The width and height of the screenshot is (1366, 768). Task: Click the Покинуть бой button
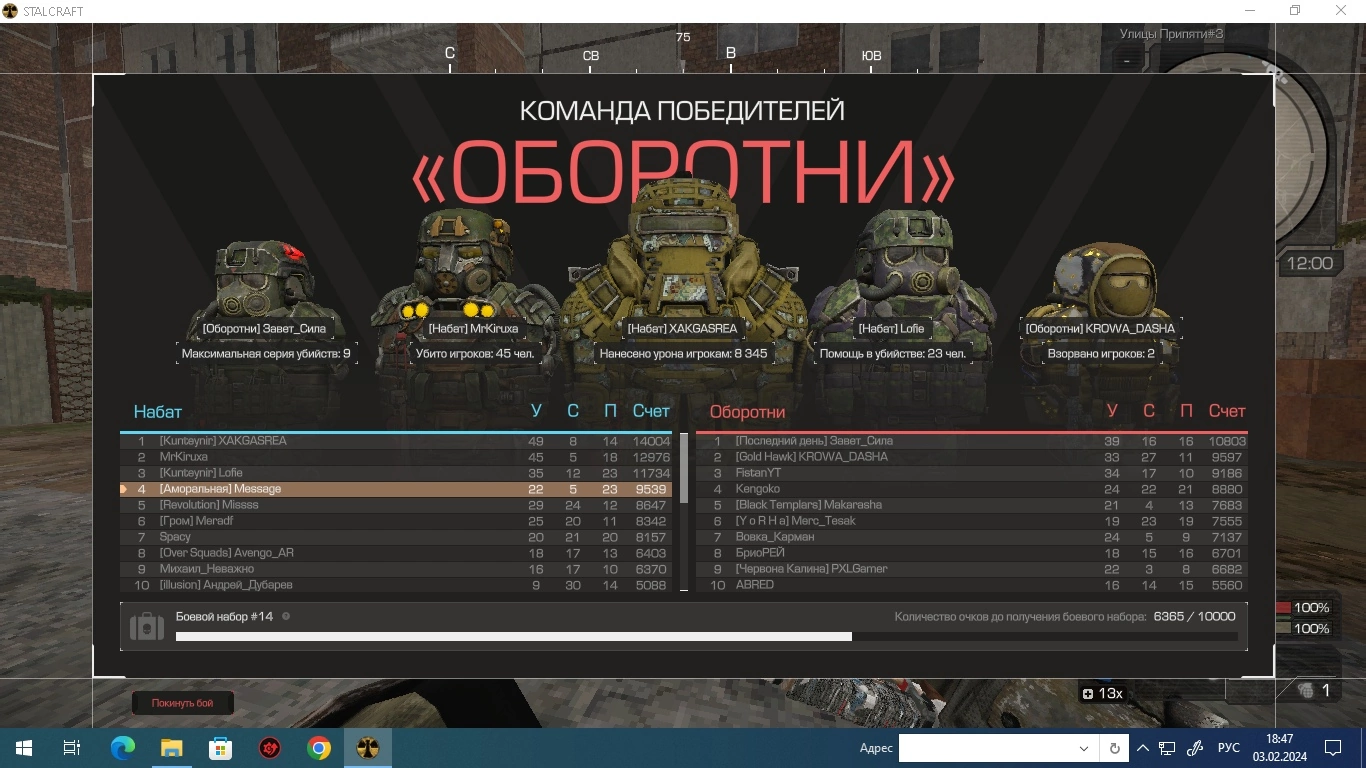click(183, 703)
